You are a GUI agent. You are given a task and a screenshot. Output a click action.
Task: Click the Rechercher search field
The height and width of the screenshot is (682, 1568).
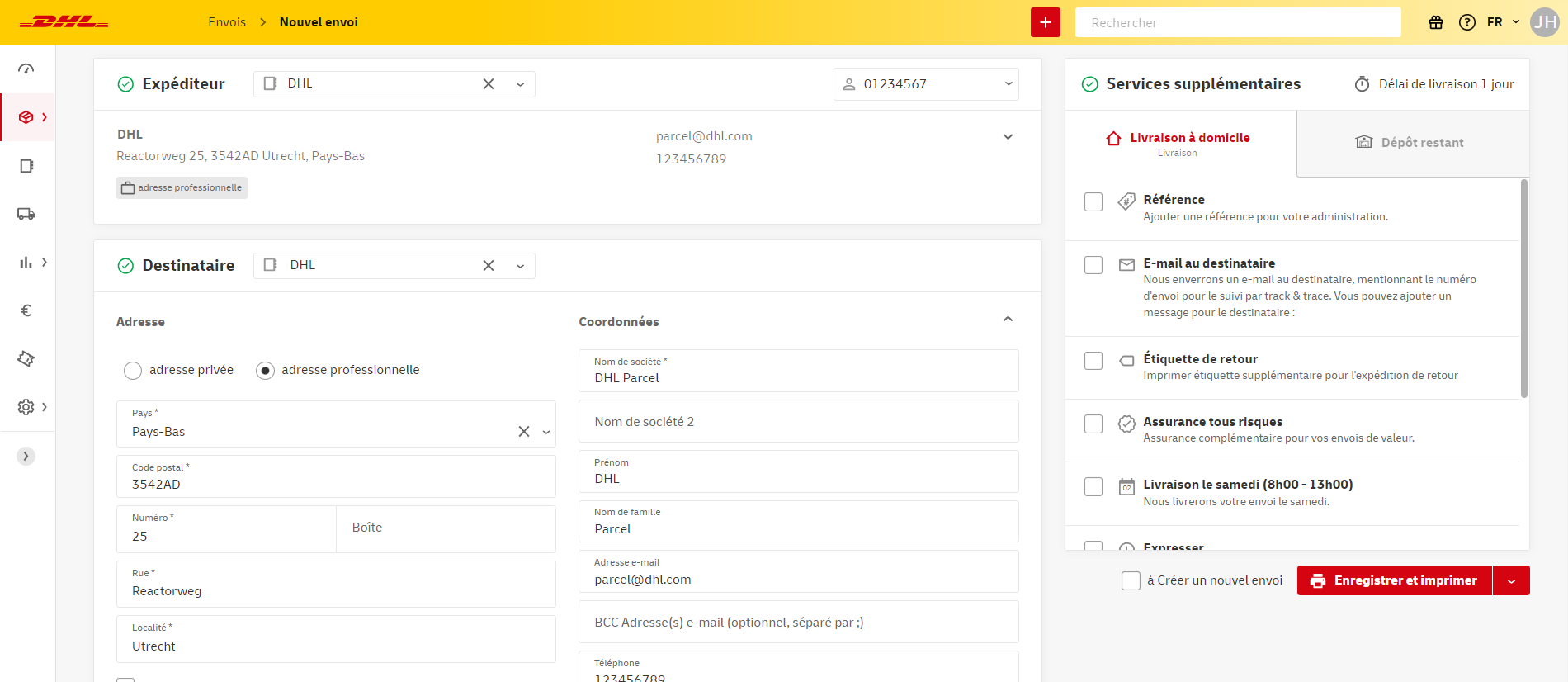[1238, 22]
